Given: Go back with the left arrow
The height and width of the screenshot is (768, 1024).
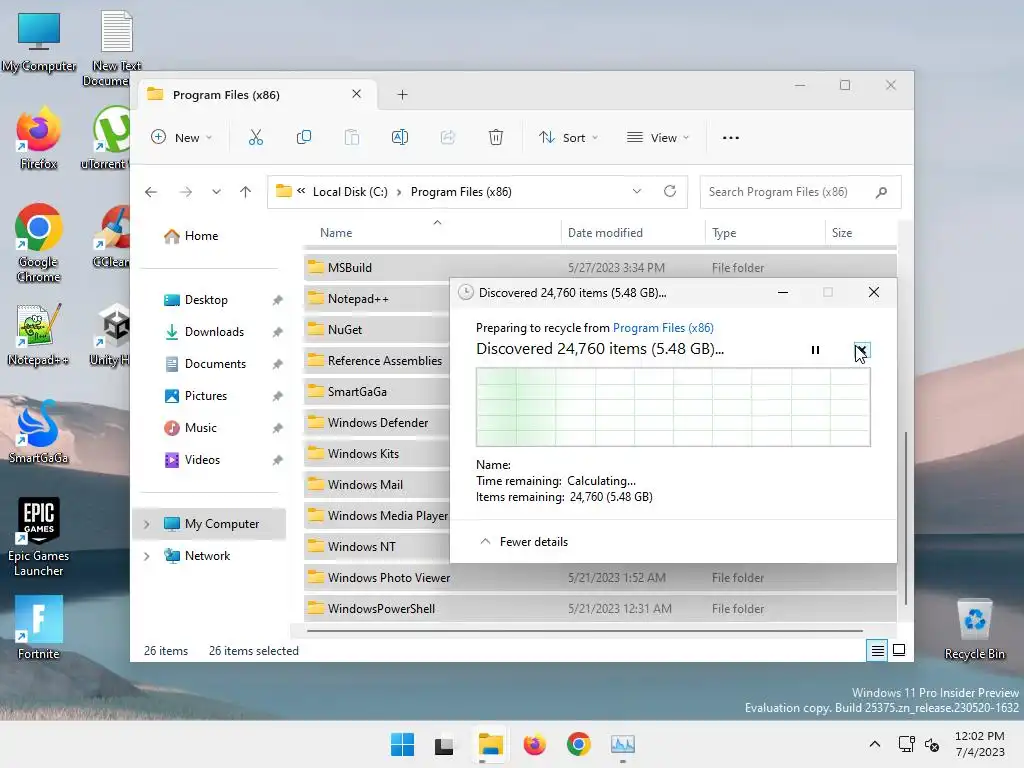Looking at the screenshot, I should point(151,192).
